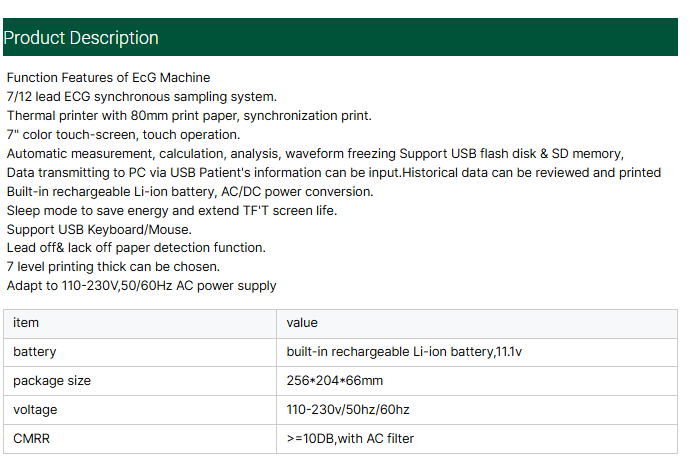Viewport: 696px width, 458px height.
Task: Click the Support USB Keyboard/Mouse line
Action: 99,229
